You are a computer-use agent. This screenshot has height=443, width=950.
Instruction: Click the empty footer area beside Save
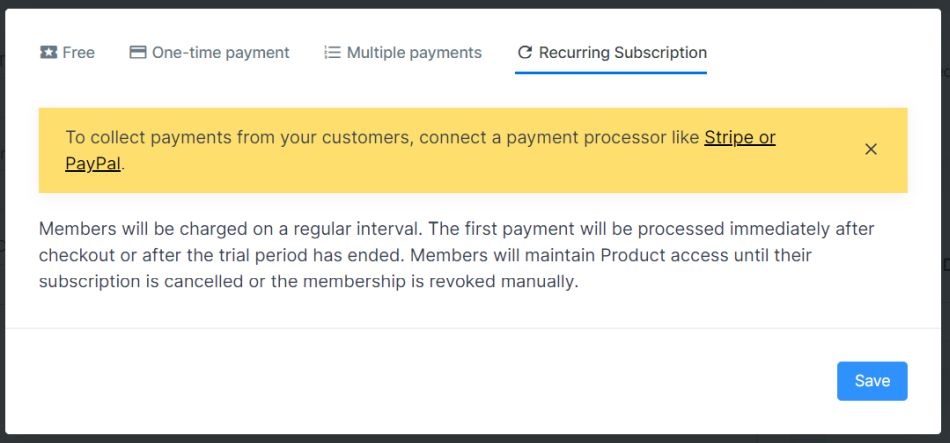tap(418, 381)
